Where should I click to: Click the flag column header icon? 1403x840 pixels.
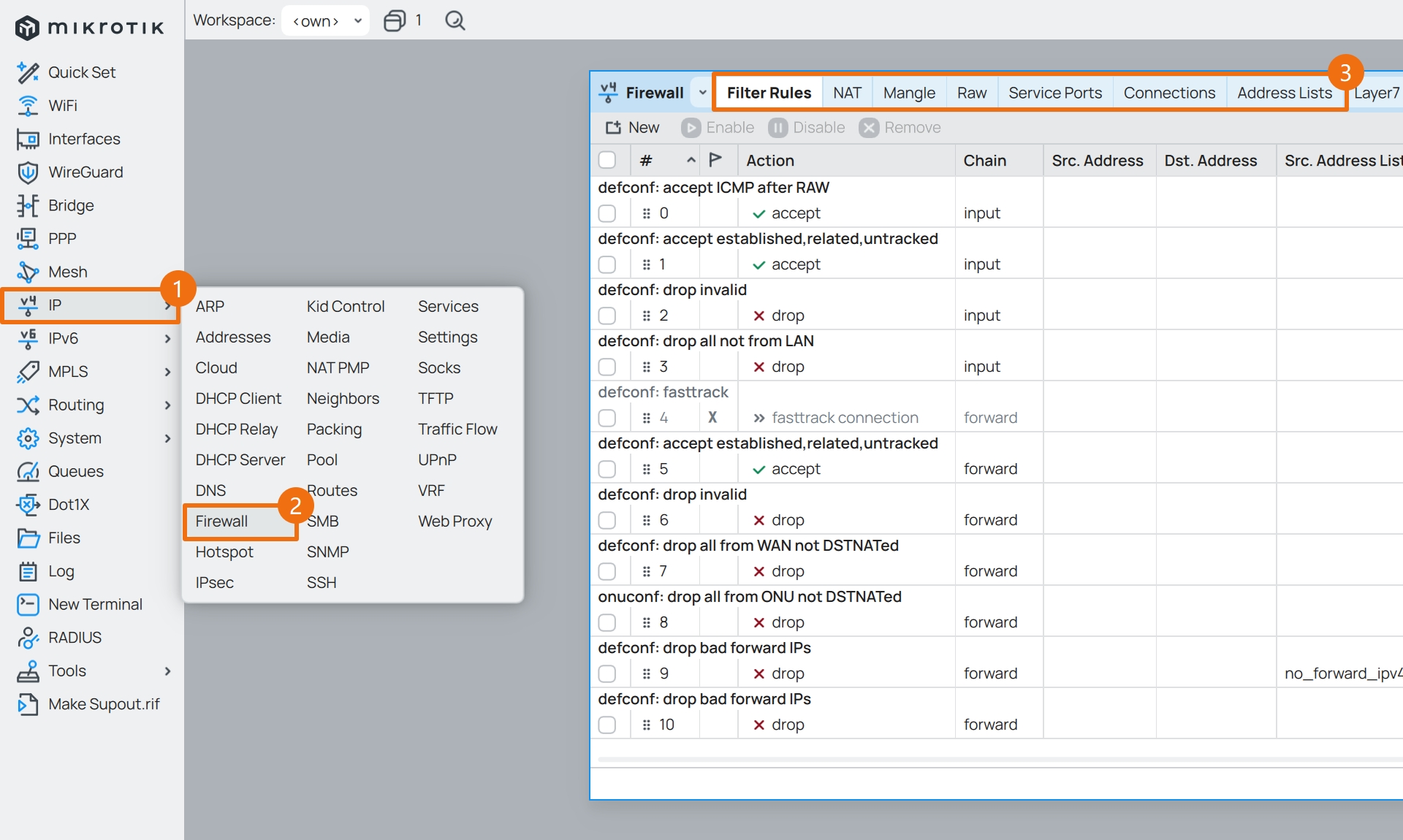point(715,160)
